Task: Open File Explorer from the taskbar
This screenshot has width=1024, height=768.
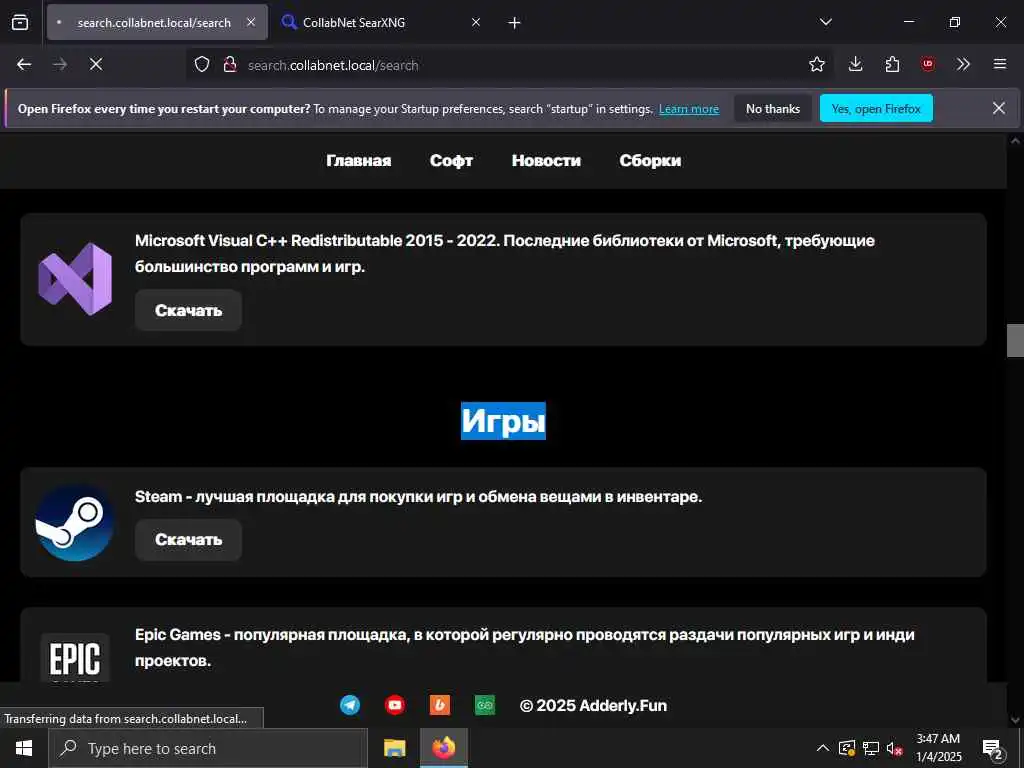Action: pyautogui.click(x=394, y=748)
